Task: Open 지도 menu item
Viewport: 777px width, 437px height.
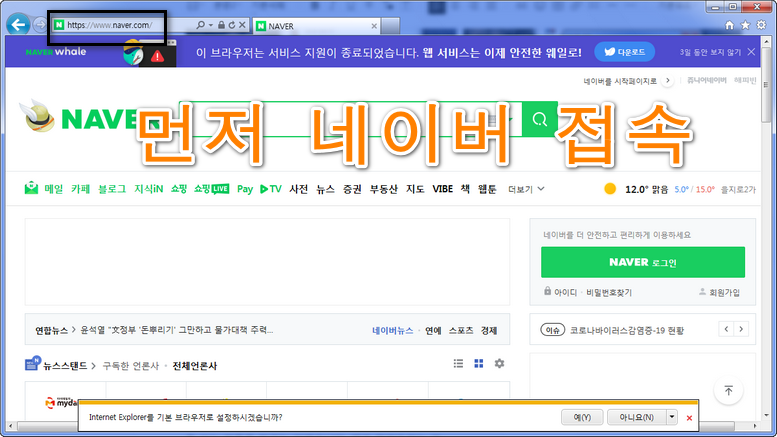Action: (x=415, y=189)
